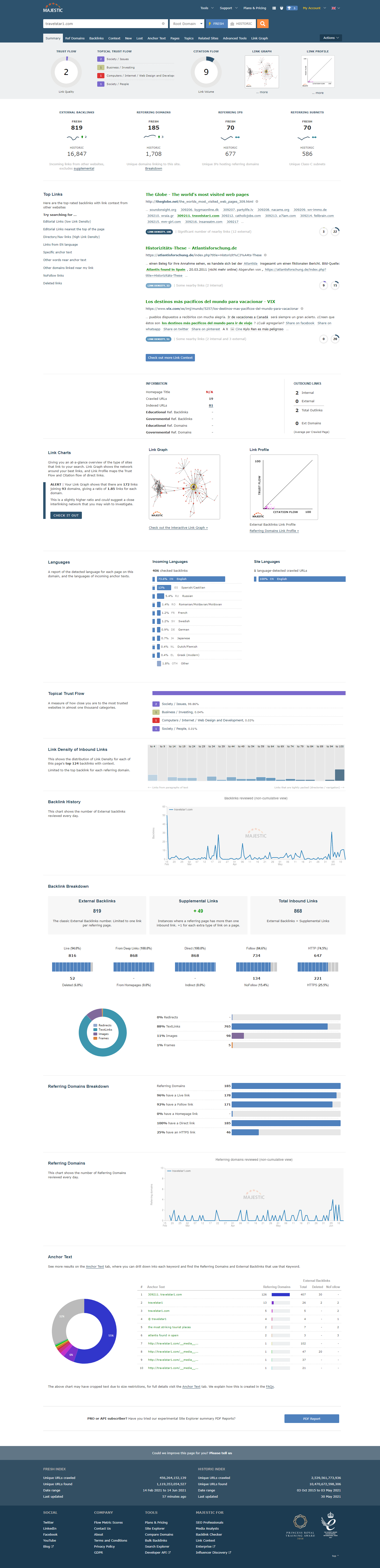This screenshot has width=380, height=1568.
Task: Open the Link Profile thumbnail in the summary header
Action: coord(318,72)
